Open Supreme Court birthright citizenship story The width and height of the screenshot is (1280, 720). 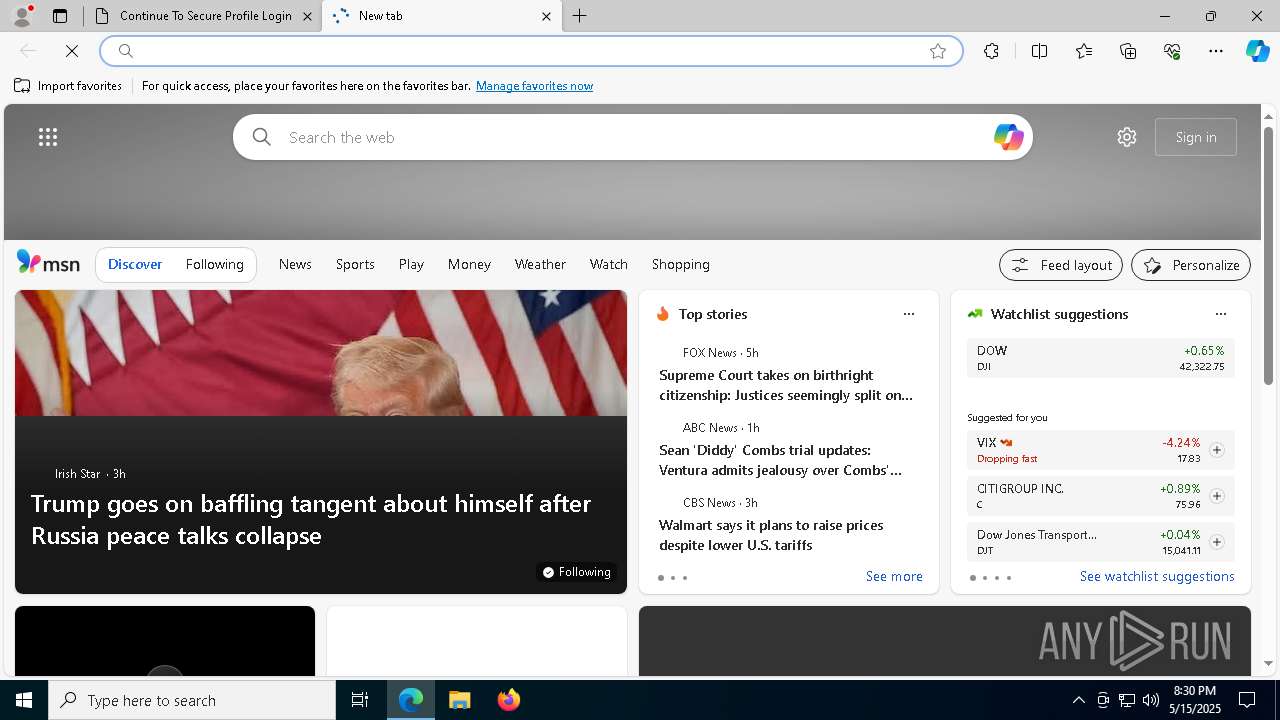pos(786,385)
